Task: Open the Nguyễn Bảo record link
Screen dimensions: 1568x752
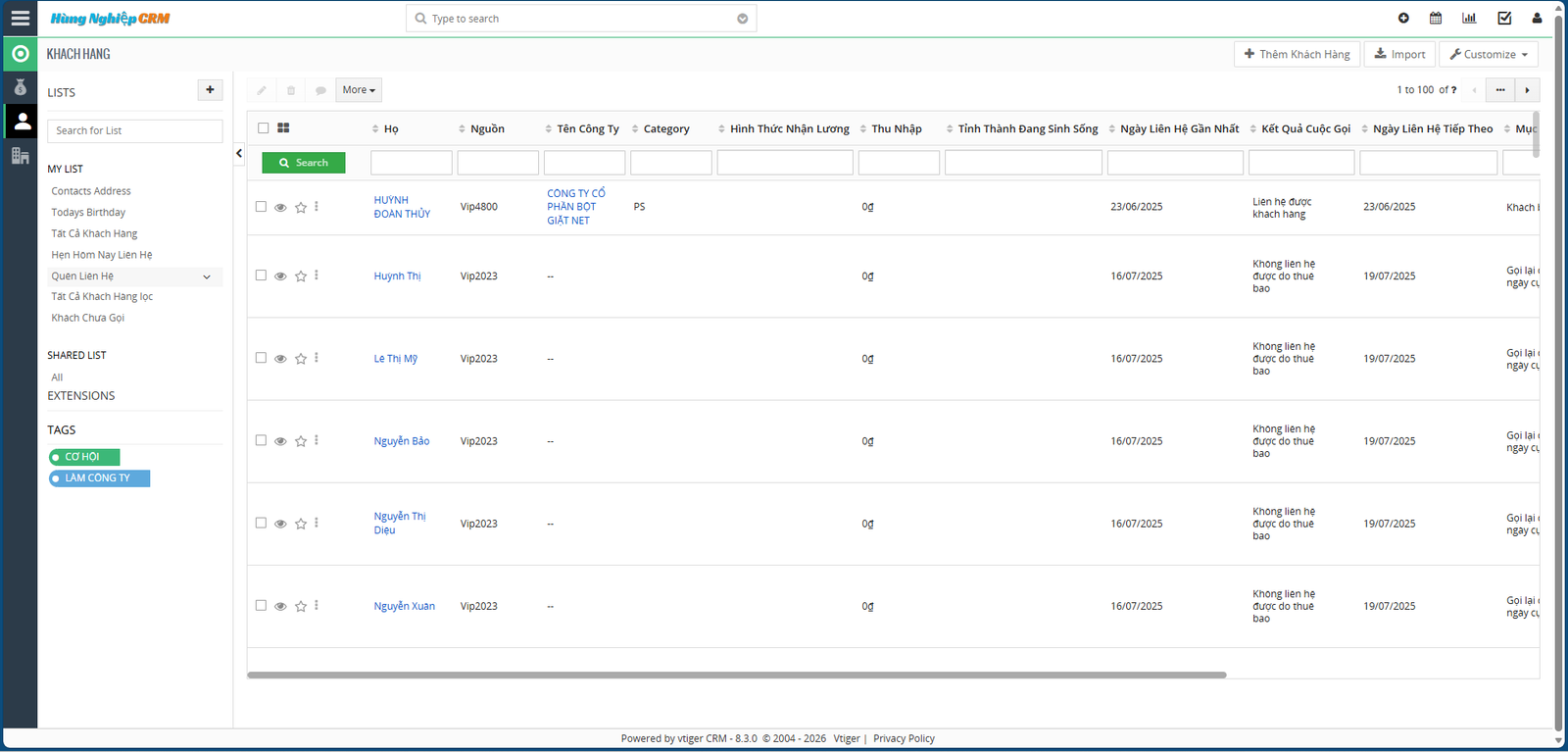Action: [402, 441]
